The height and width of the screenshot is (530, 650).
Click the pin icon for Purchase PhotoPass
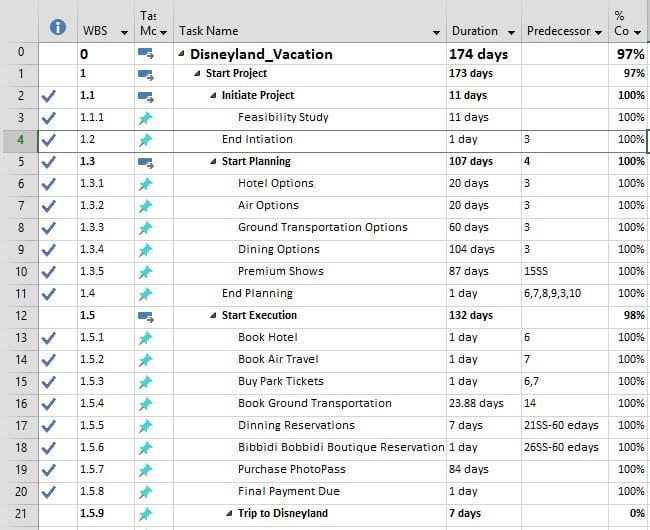click(146, 470)
